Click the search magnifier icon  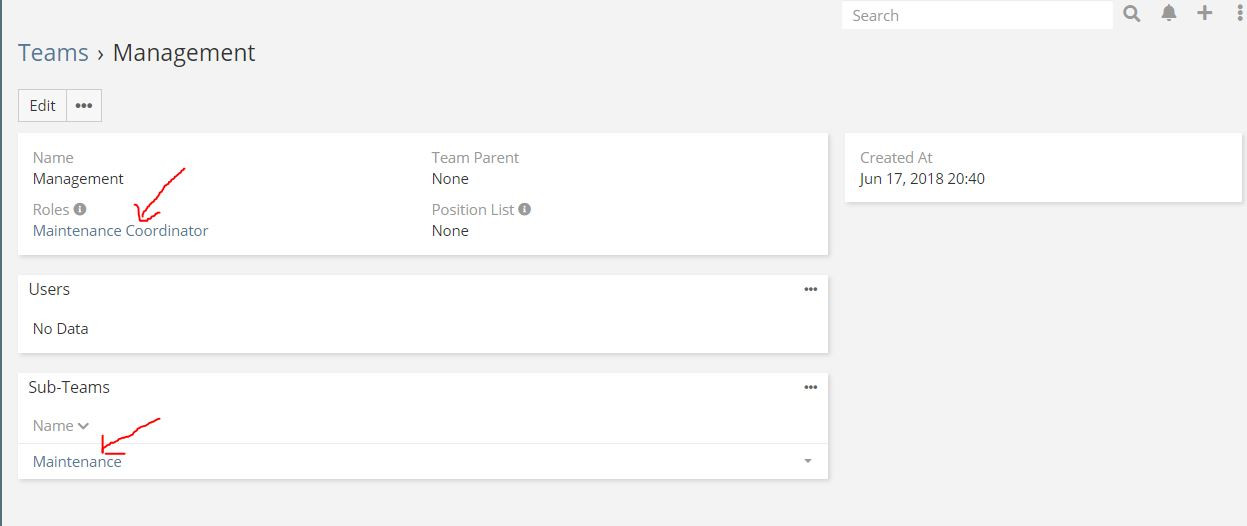pyautogui.click(x=1132, y=14)
